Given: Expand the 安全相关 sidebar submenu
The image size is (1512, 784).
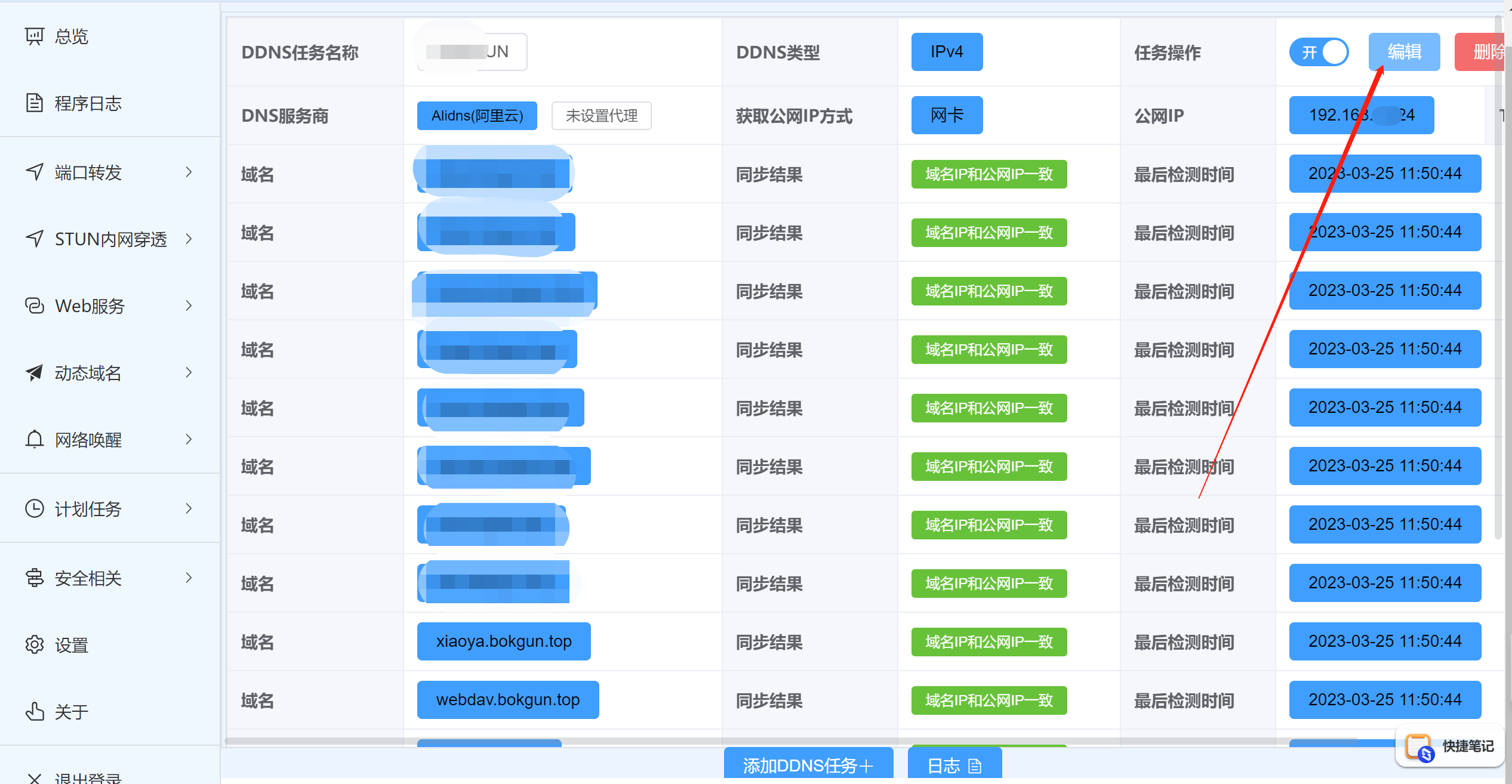Looking at the screenshot, I should (189, 578).
